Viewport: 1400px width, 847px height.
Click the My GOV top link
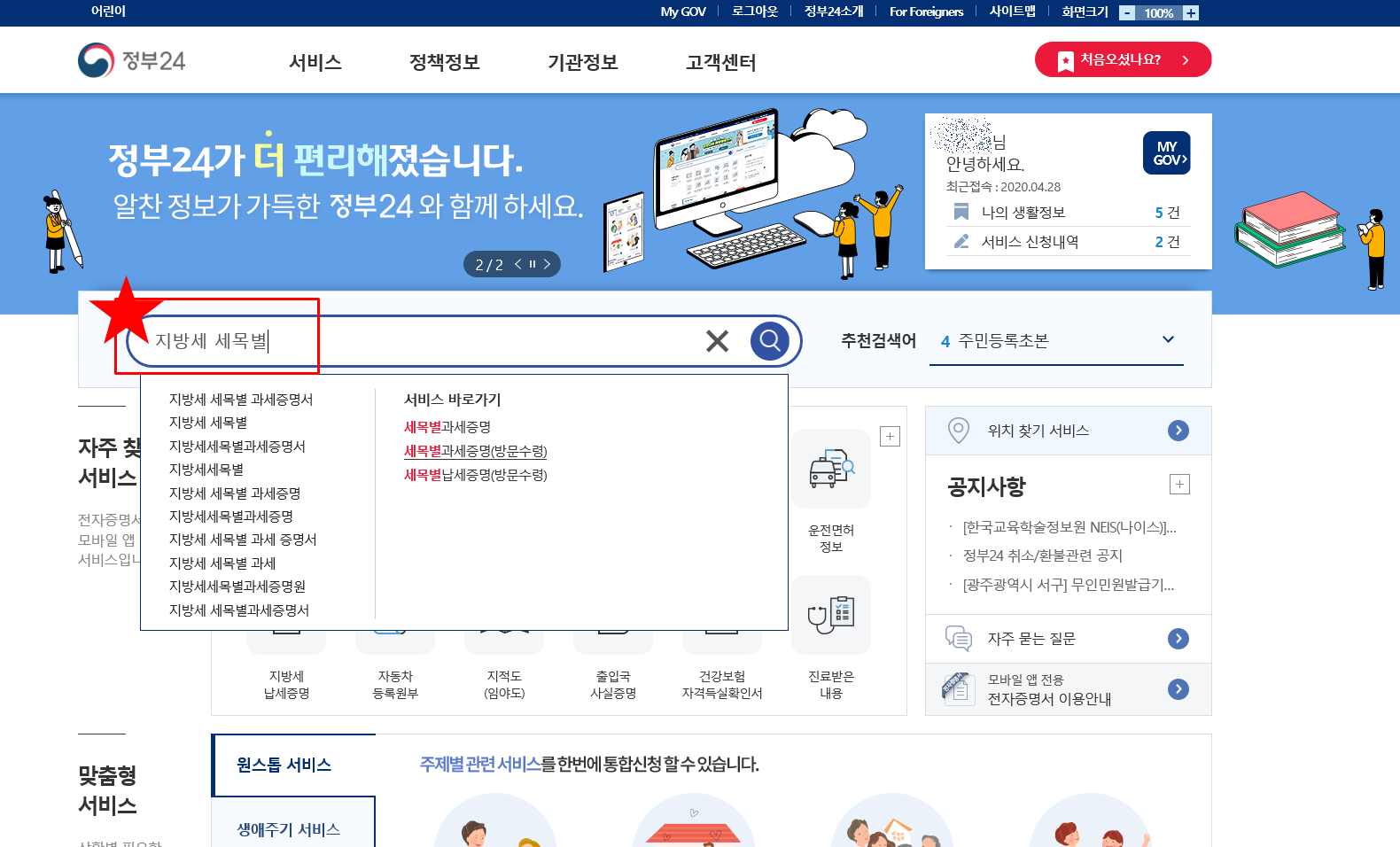click(682, 12)
